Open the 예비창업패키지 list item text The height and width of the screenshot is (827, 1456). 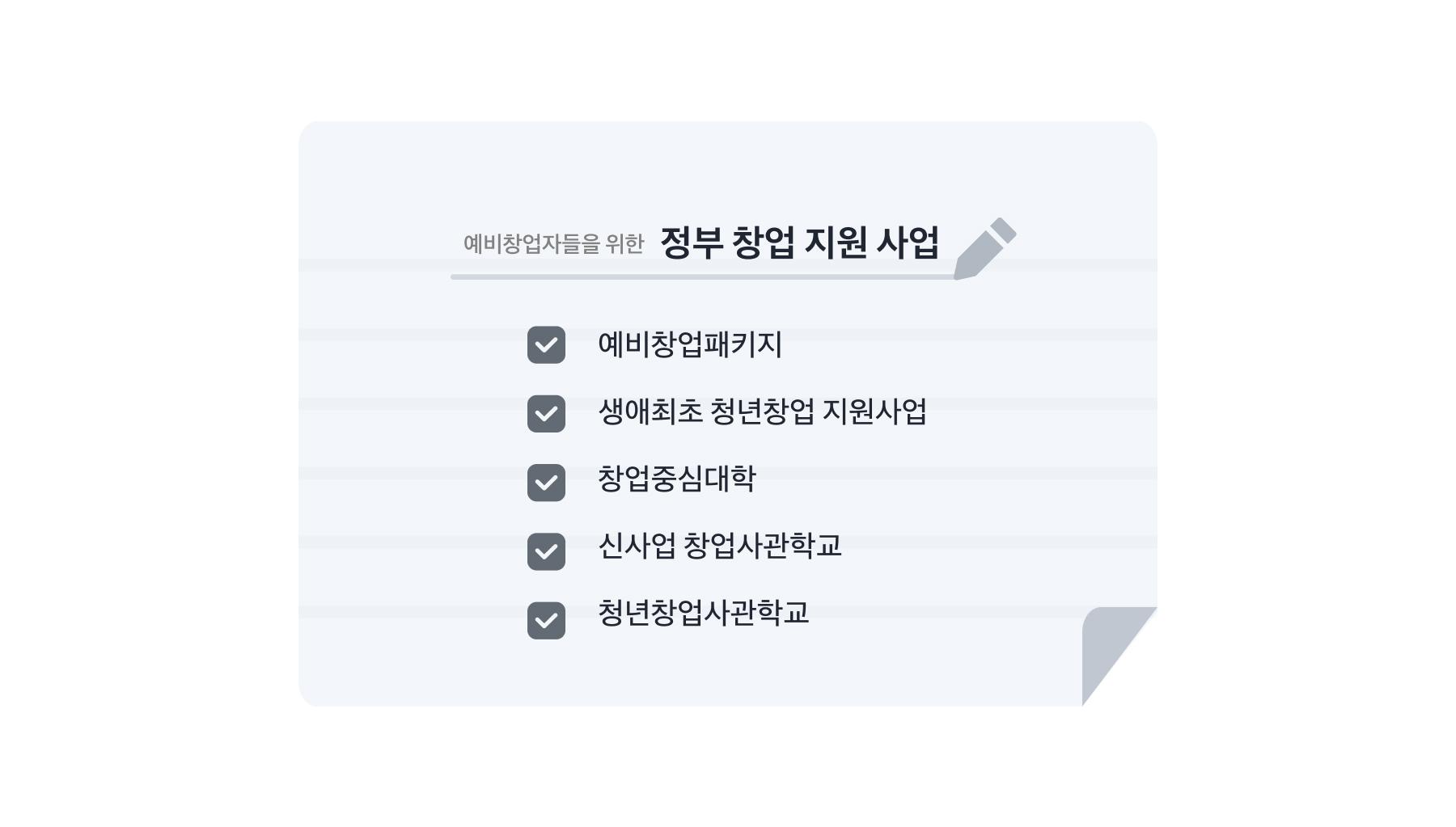pyautogui.click(x=689, y=344)
